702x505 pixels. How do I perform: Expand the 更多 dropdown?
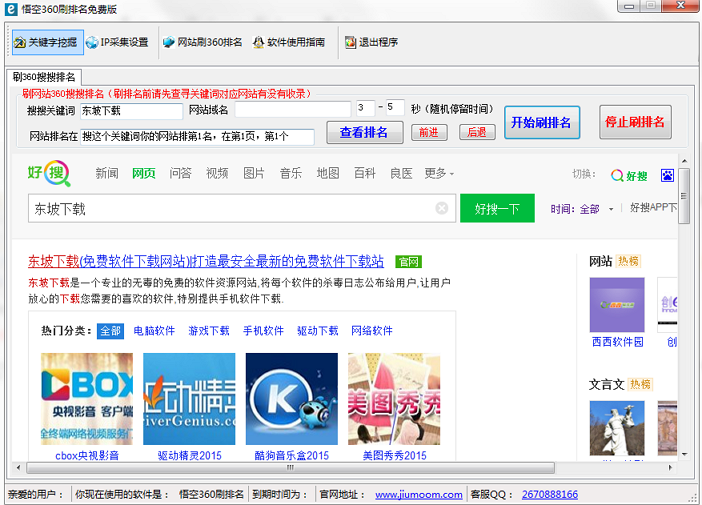tap(439, 173)
